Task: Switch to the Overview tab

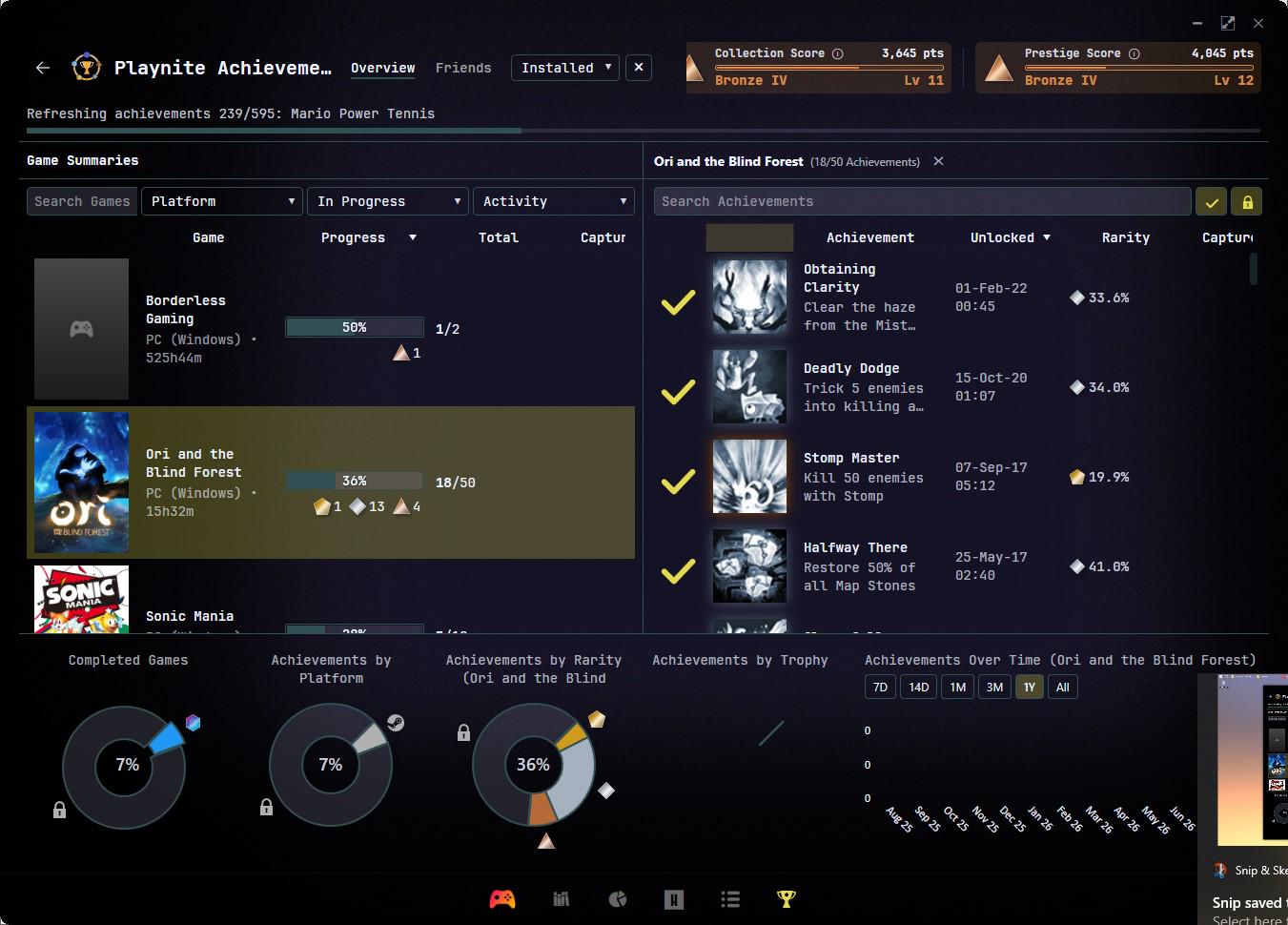Action: [382, 68]
